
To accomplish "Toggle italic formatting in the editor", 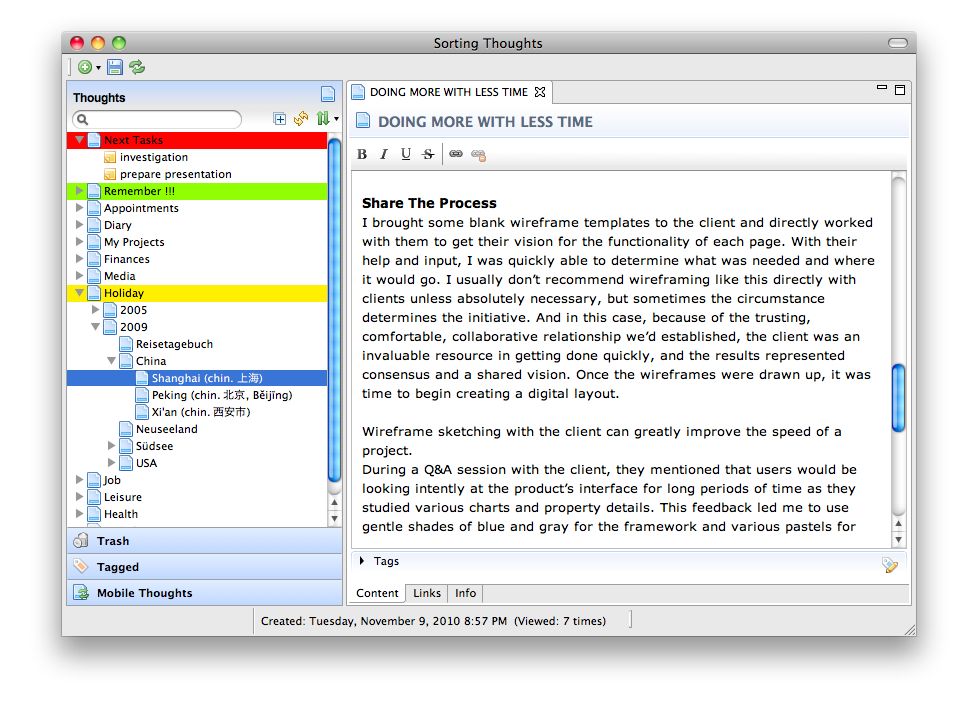I will [385, 153].
